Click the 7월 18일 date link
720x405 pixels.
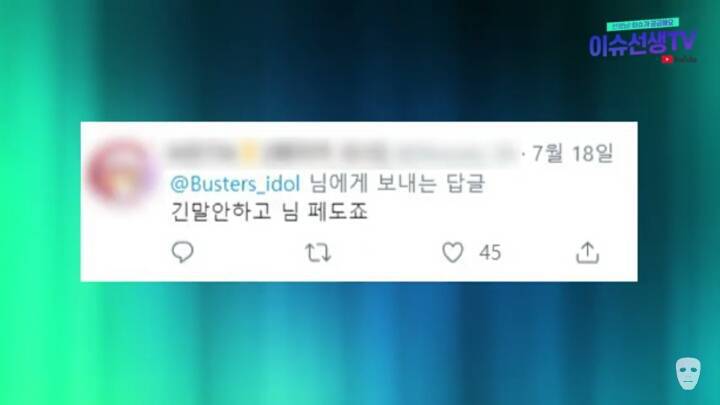point(573,153)
